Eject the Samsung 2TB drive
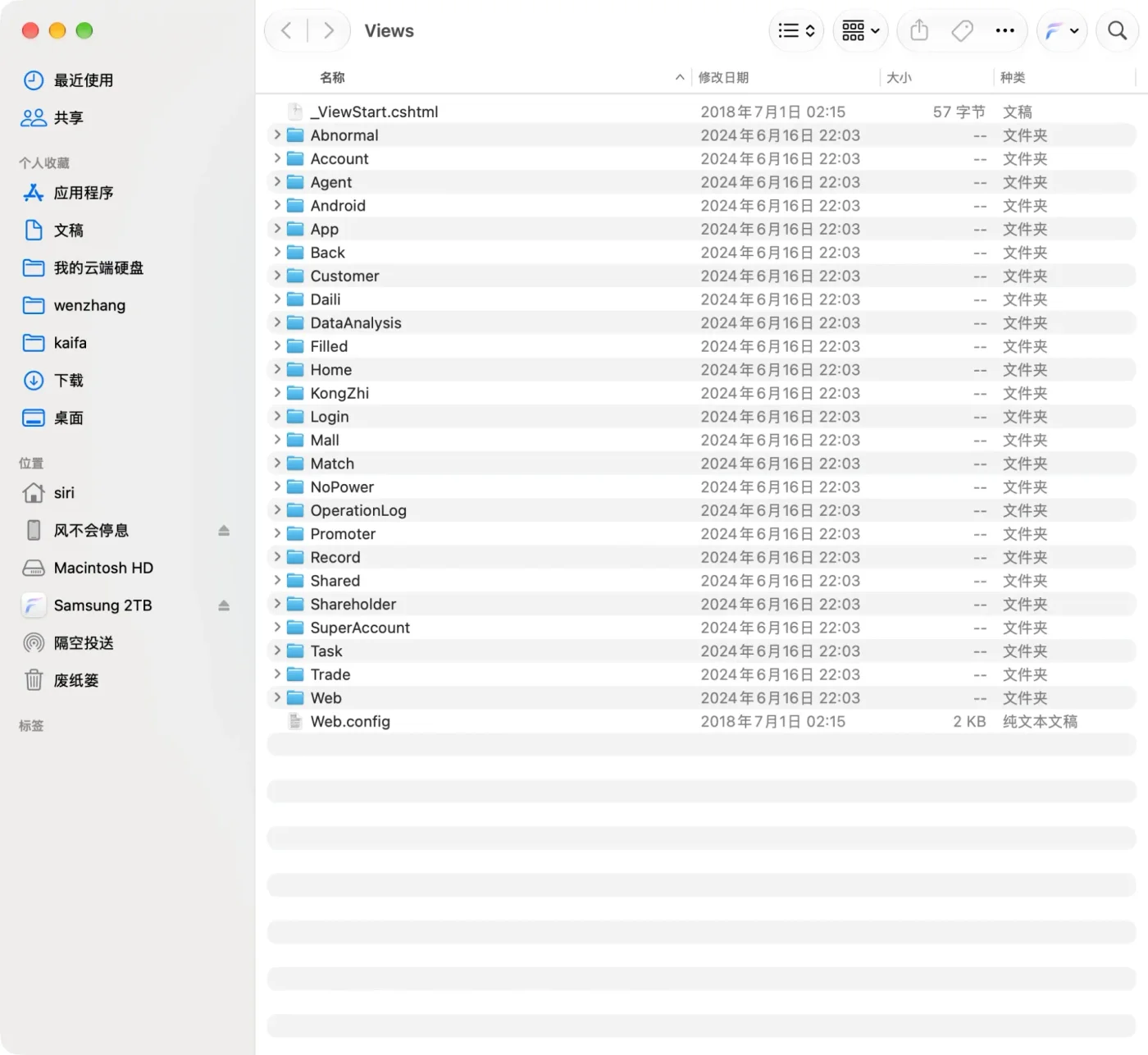The height and width of the screenshot is (1055, 1148). (224, 605)
